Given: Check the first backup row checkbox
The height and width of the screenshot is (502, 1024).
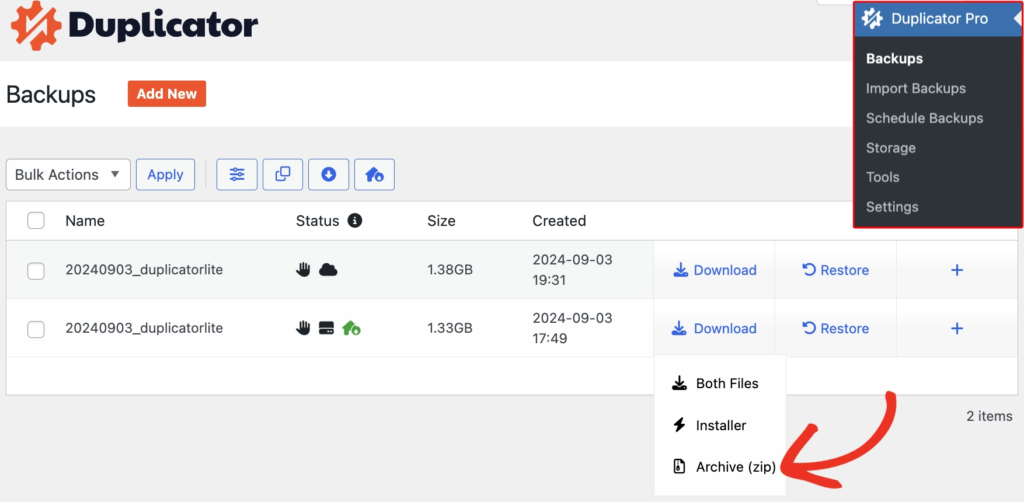Looking at the screenshot, I should coord(36,270).
